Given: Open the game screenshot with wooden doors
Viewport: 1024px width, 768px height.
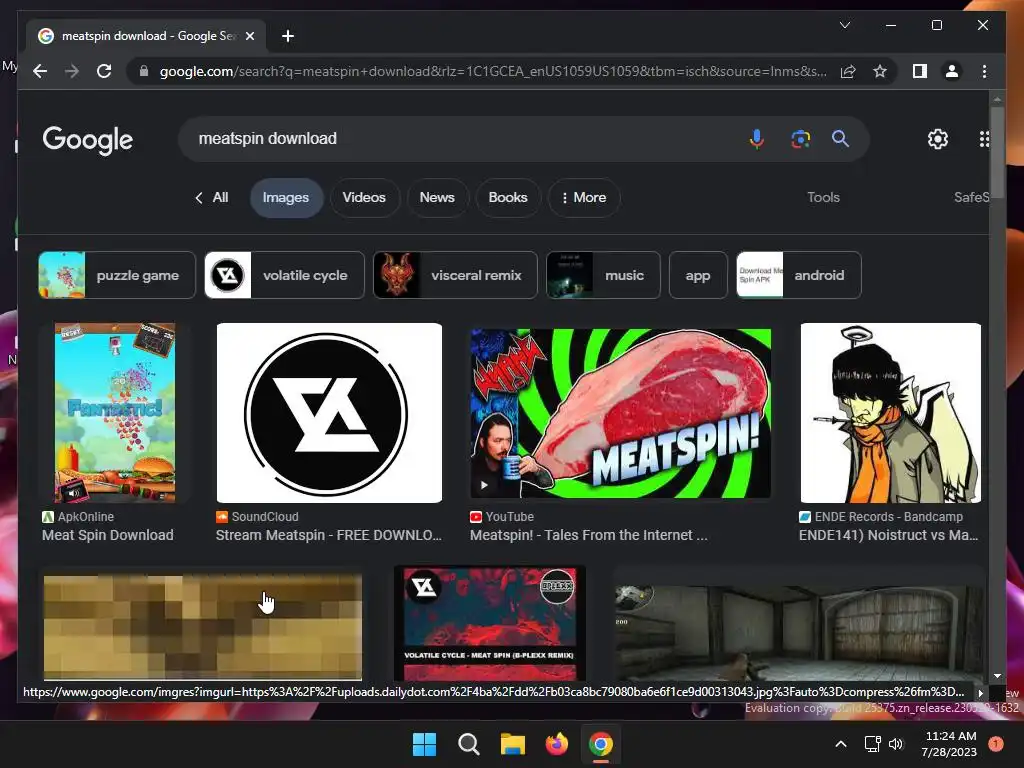Looking at the screenshot, I should (799, 632).
